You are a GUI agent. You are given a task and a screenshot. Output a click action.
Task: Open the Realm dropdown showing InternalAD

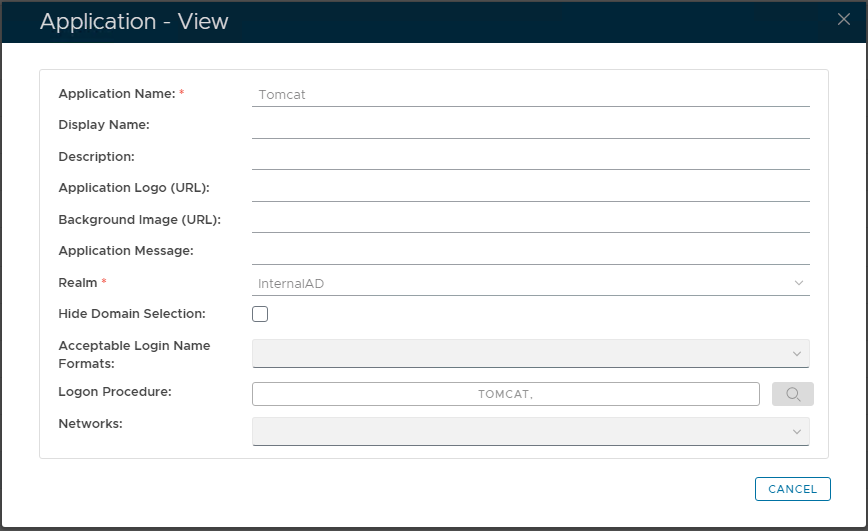[x=530, y=283]
